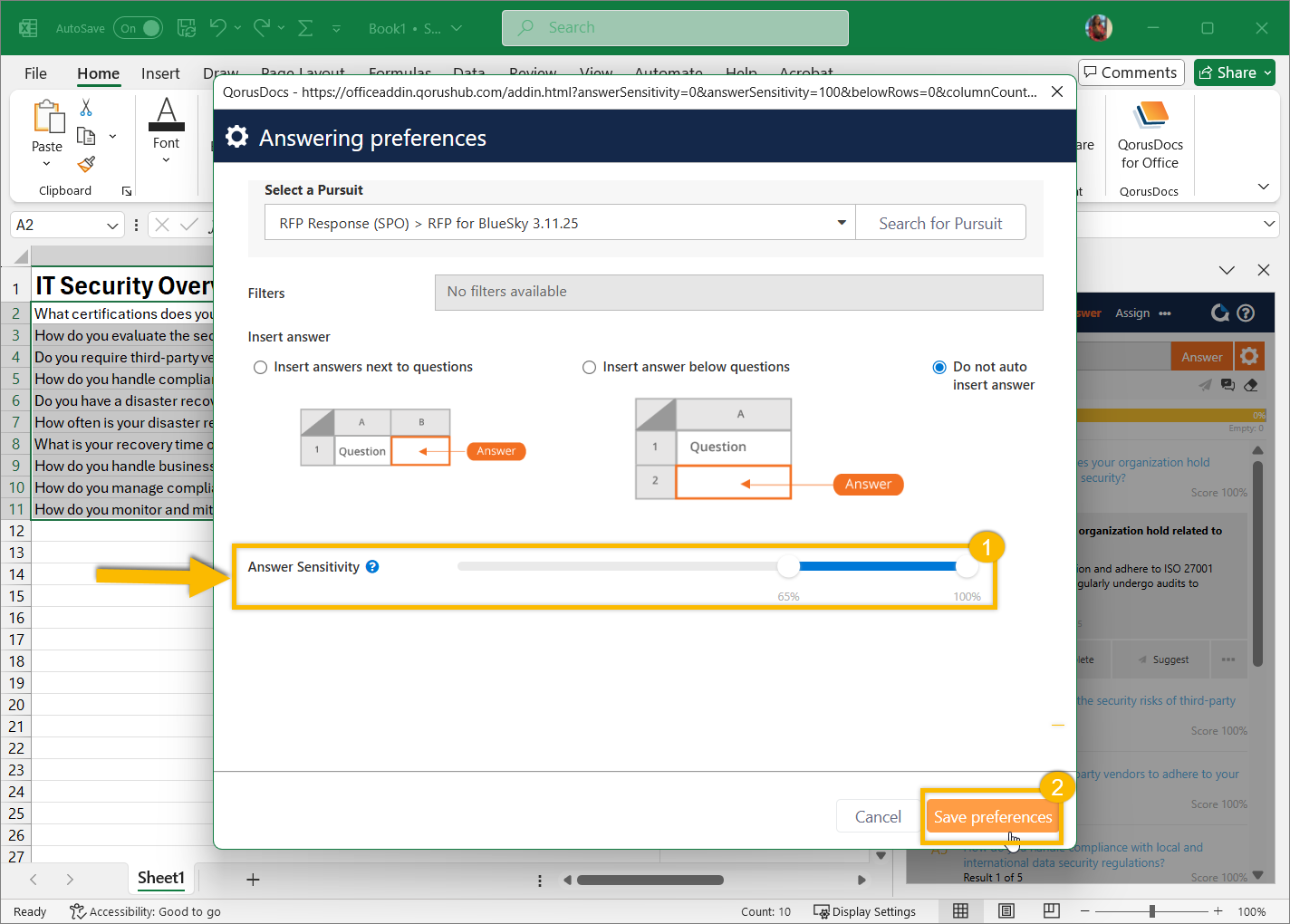Screen dimensions: 1290x924
Task: Switch to Page Layout view in status bar
Action: tap(1006, 910)
